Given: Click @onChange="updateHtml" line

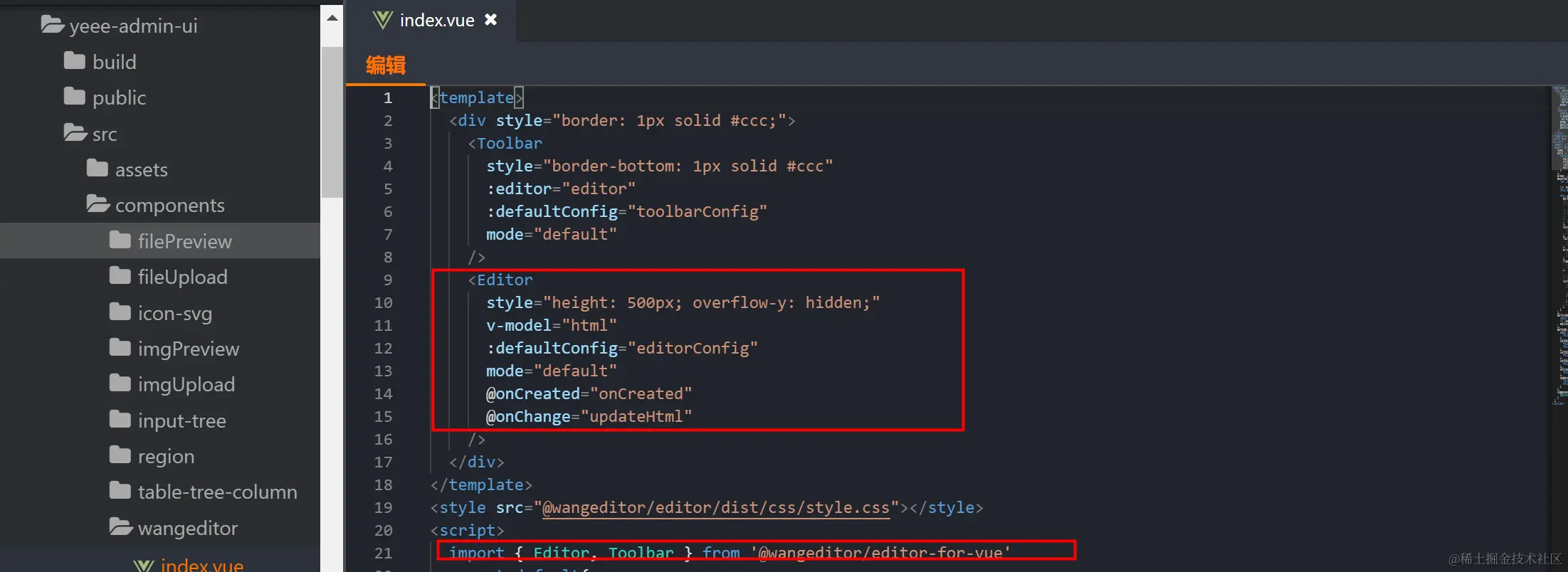Looking at the screenshot, I should pos(589,416).
